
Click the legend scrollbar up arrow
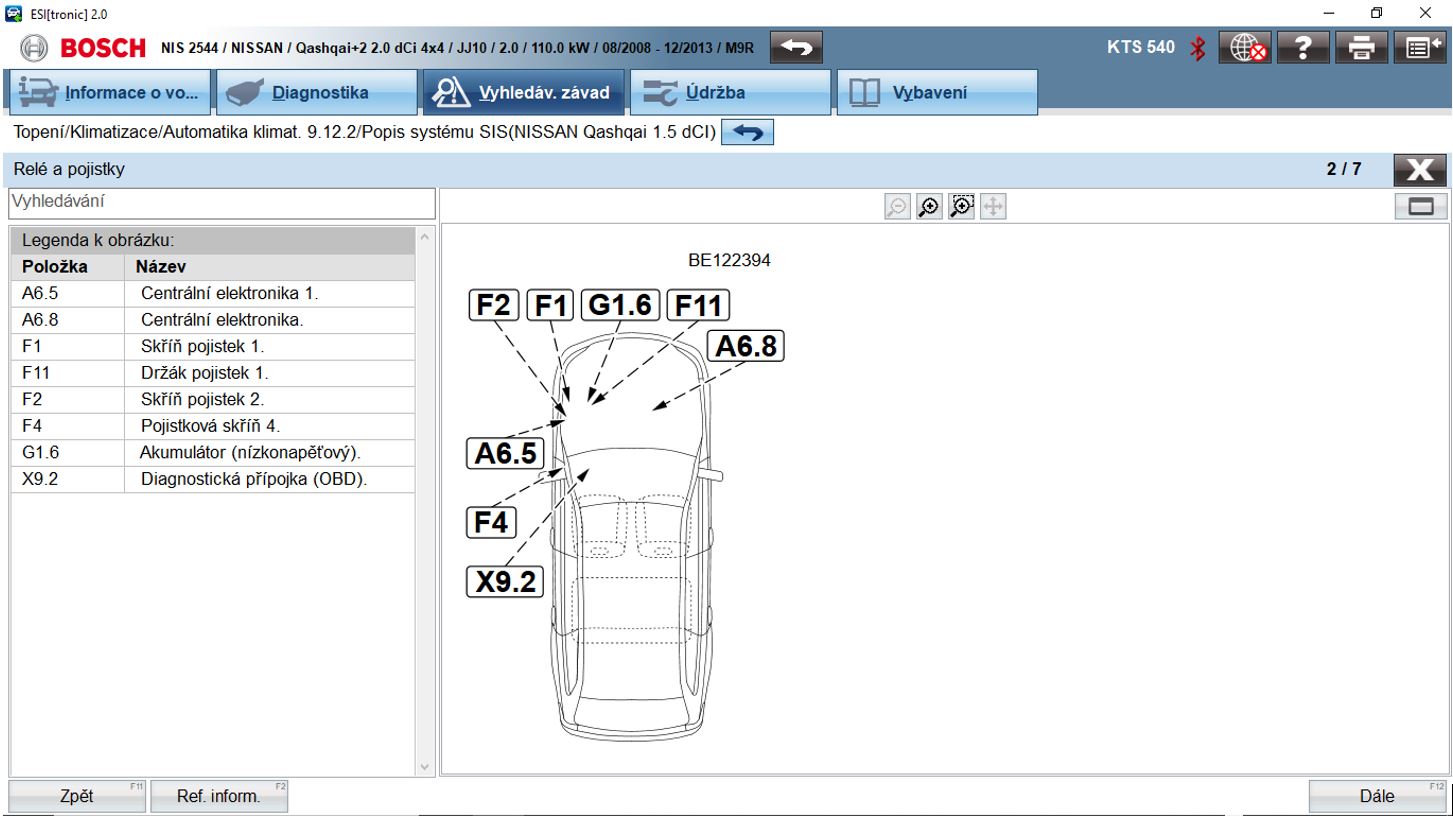point(424,237)
